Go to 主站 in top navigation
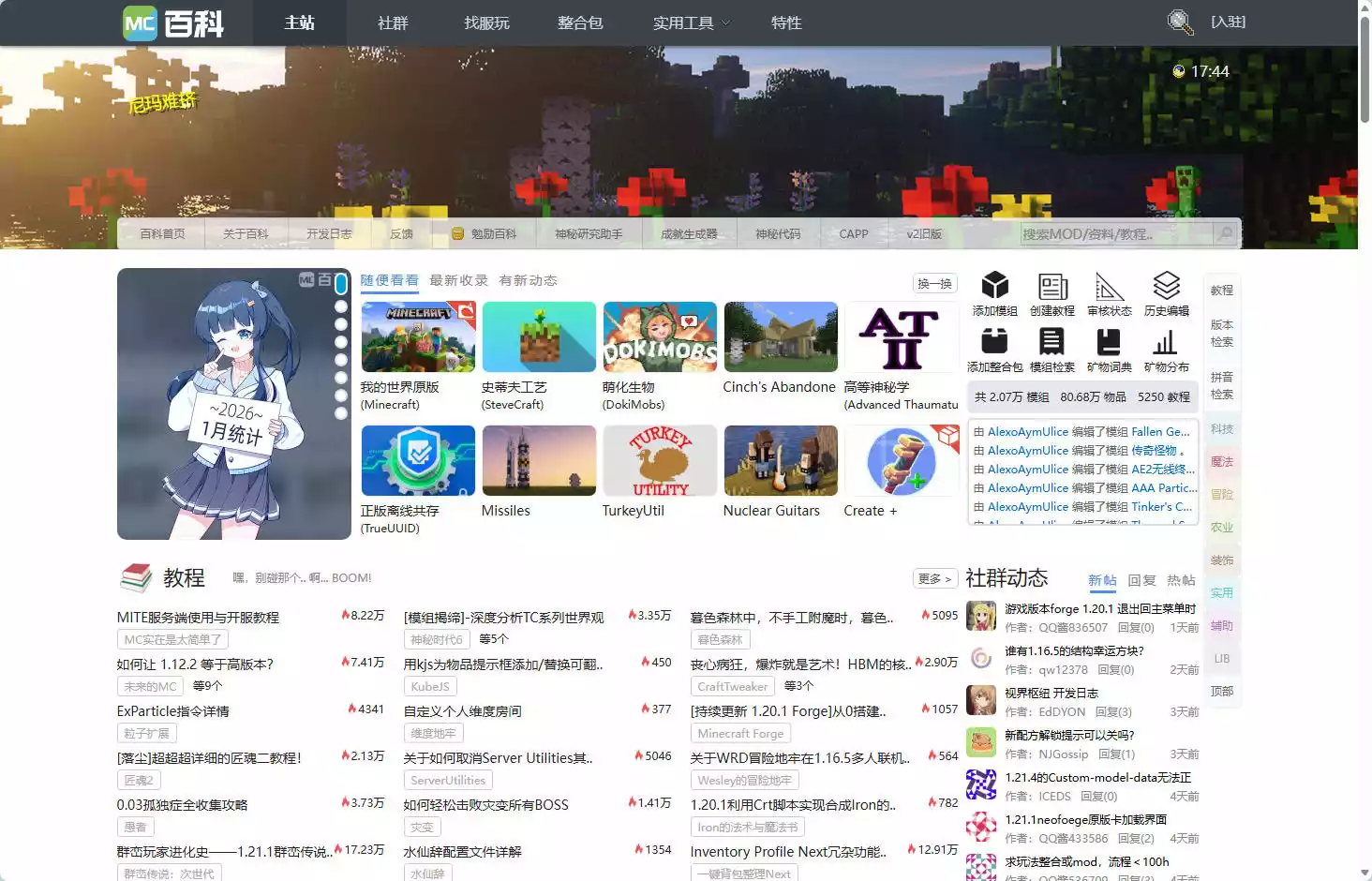The image size is (1372, 881). pyautogui.click(x=300, y=22)
